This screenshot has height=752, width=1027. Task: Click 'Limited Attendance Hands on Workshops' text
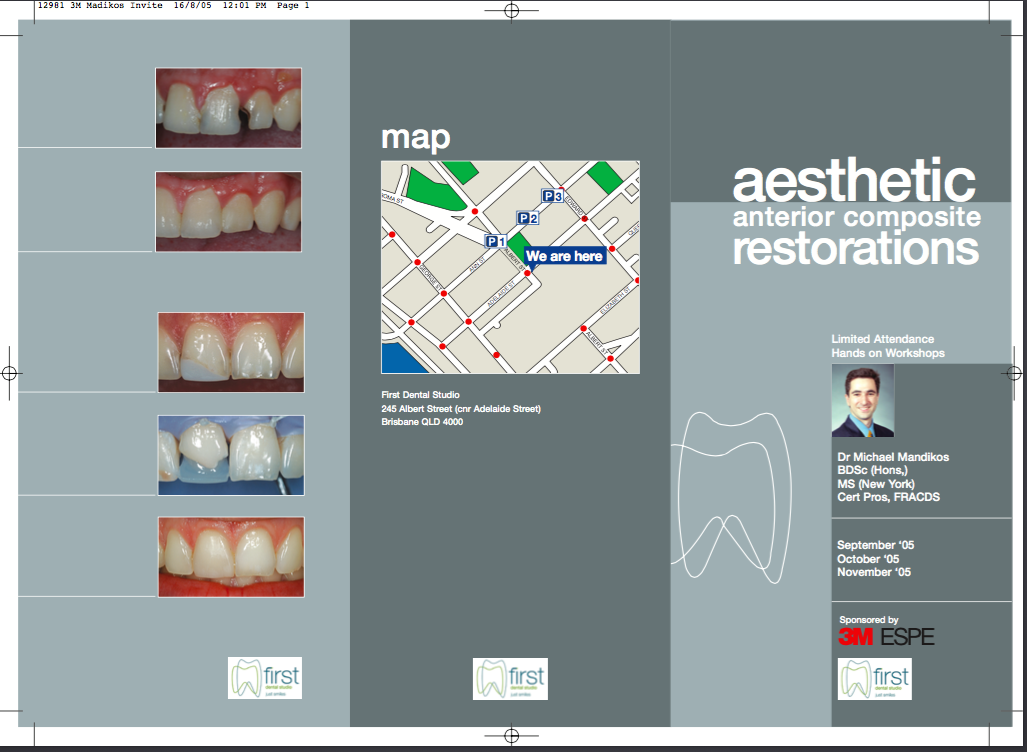(x=888, y=346)
